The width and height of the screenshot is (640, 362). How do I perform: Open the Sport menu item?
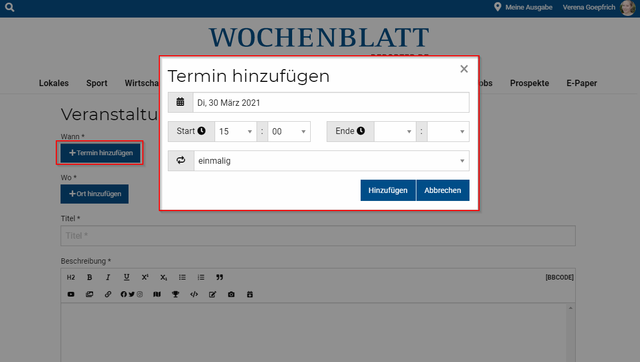coord(97,83)
